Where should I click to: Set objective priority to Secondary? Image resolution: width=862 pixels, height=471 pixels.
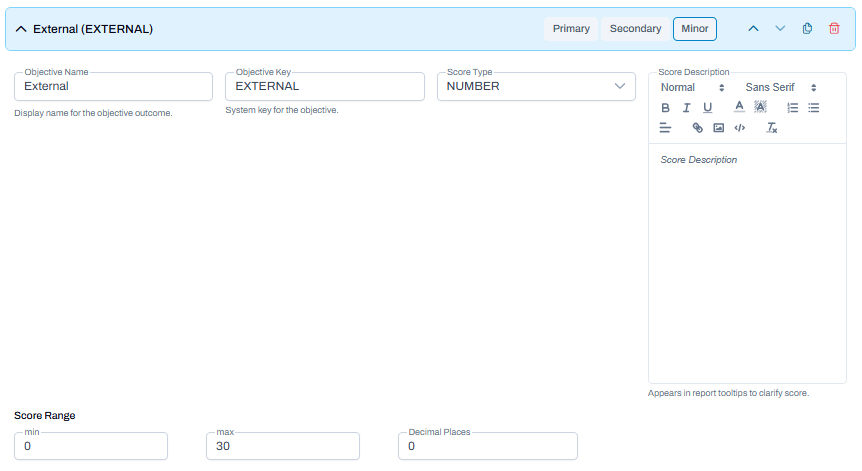click(635, 29)
